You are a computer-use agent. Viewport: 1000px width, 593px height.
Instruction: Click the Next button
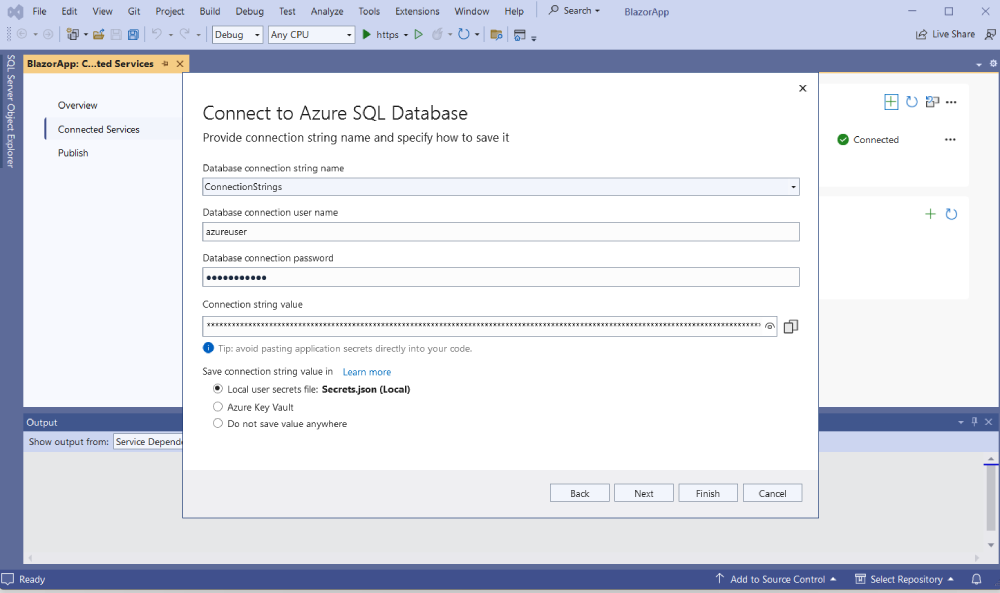[643, 493]
